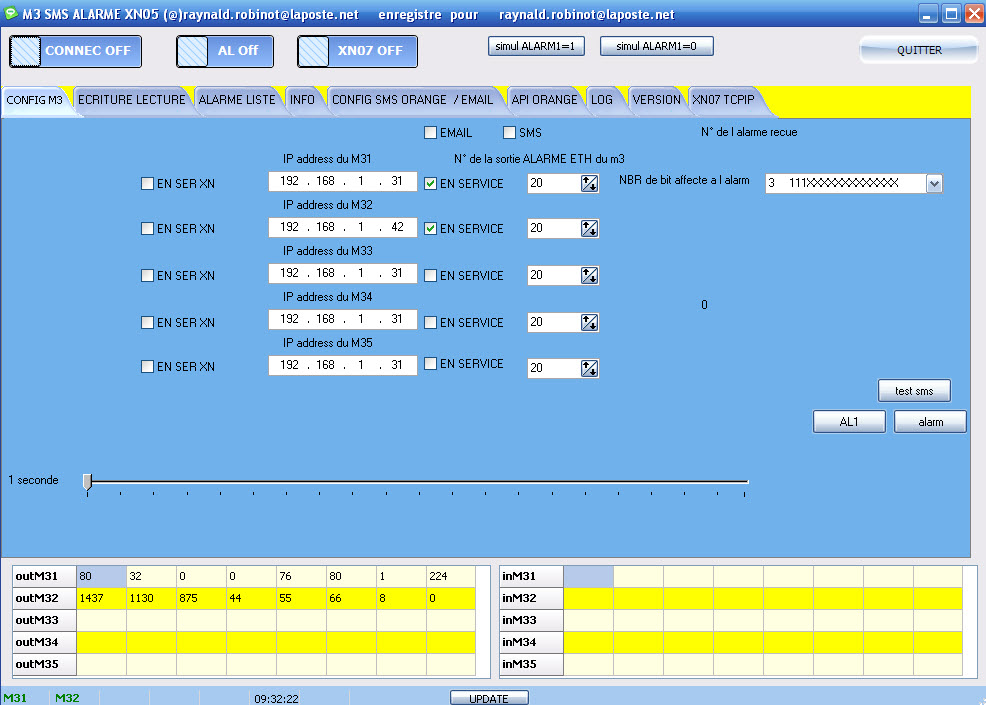Click the IP address field of M32

click(342, 228)
